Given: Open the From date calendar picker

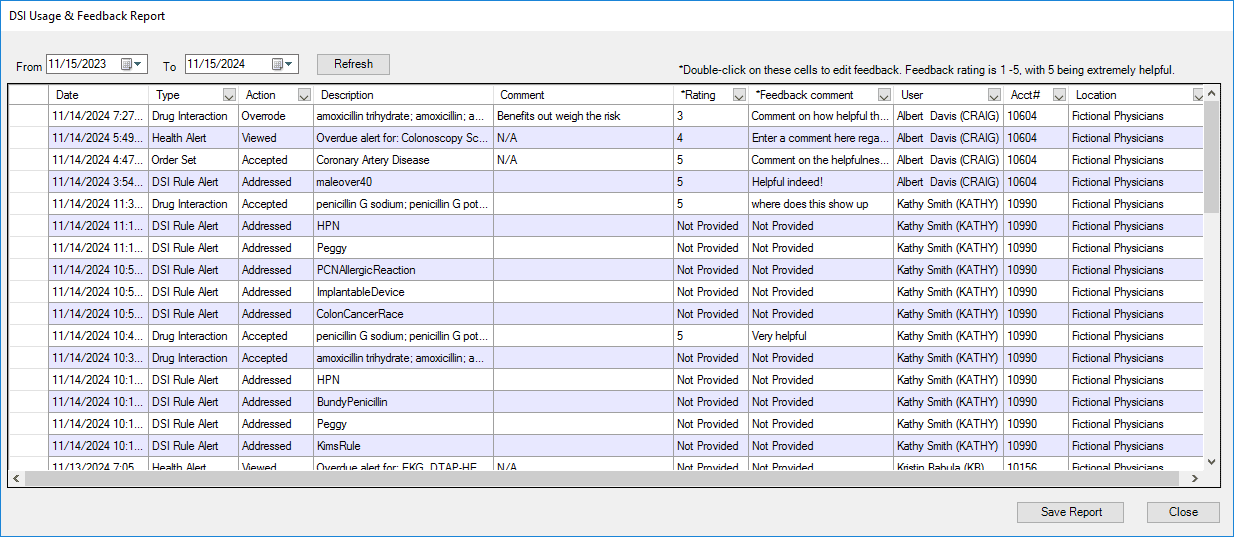Looking at the screenshot, I should pyautogui.click(x=132, y=64).
